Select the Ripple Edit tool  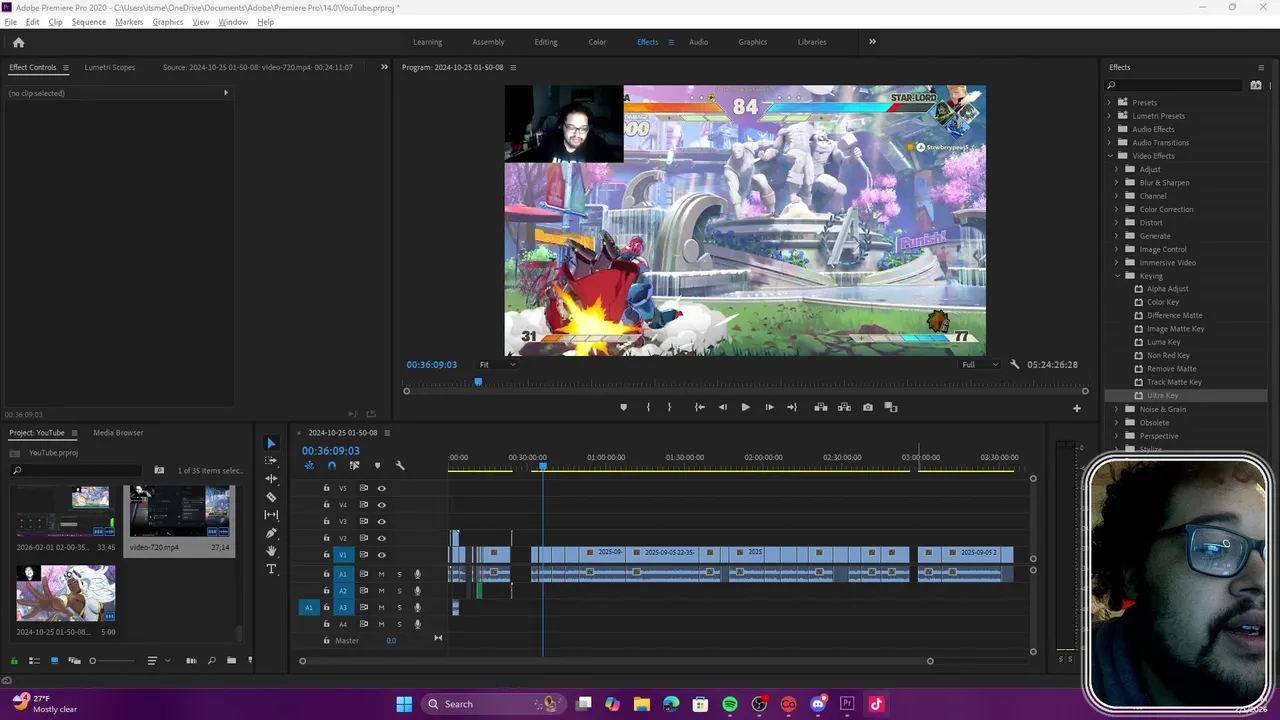coord(271,479)
